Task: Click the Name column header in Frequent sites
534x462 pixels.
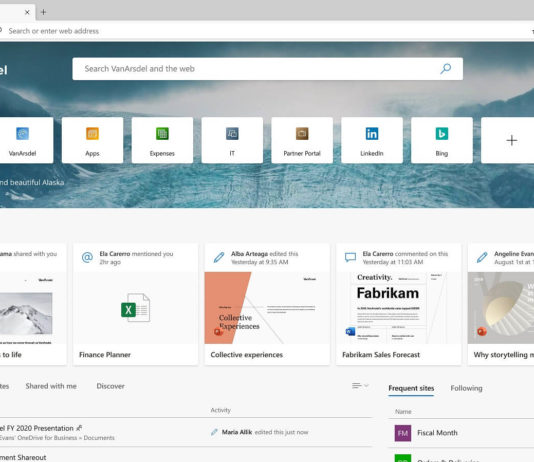Action: (x=403, y=412)
